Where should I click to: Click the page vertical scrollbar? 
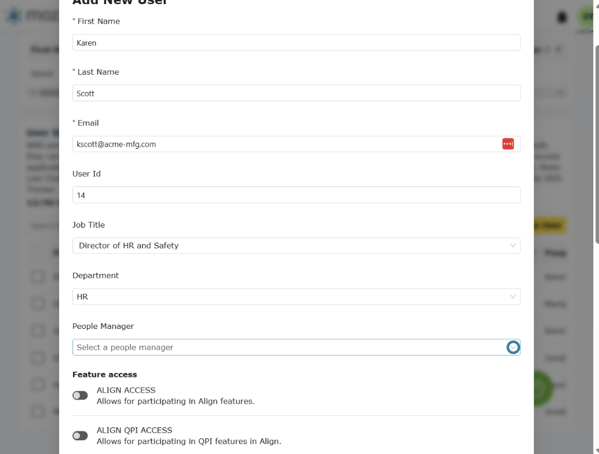[596, 143]
